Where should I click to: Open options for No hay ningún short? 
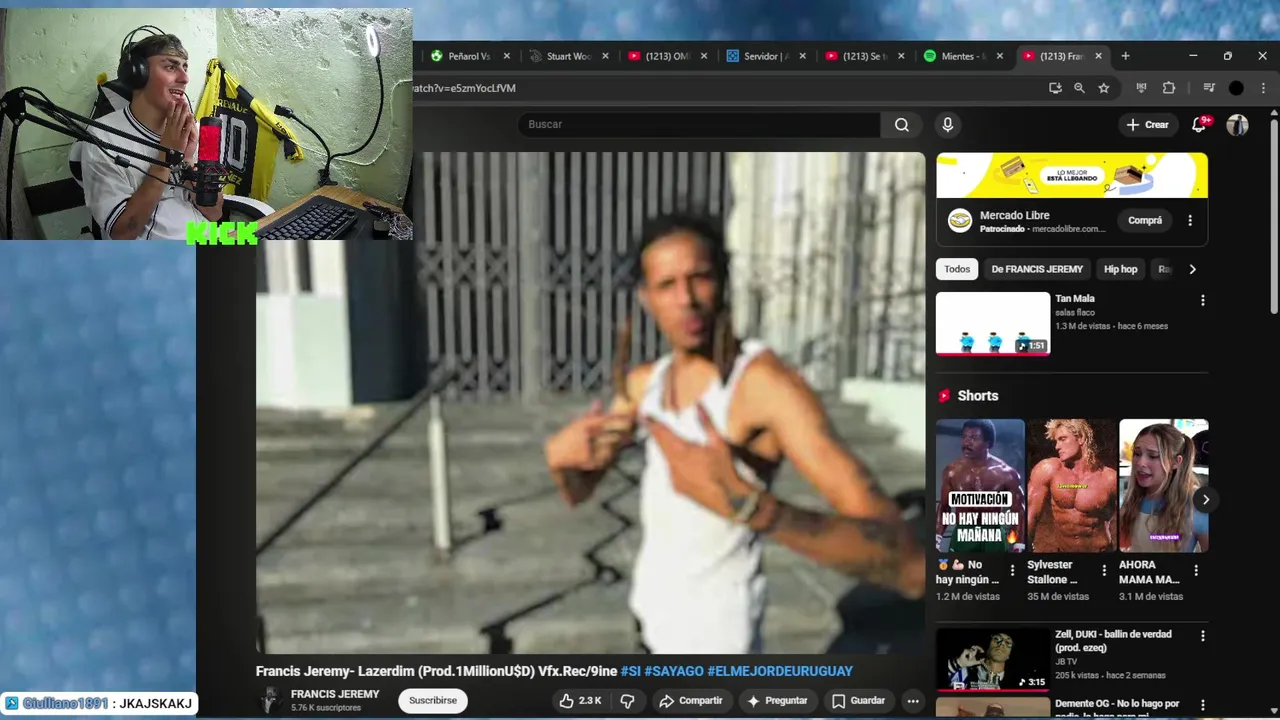click(1012, 571)
